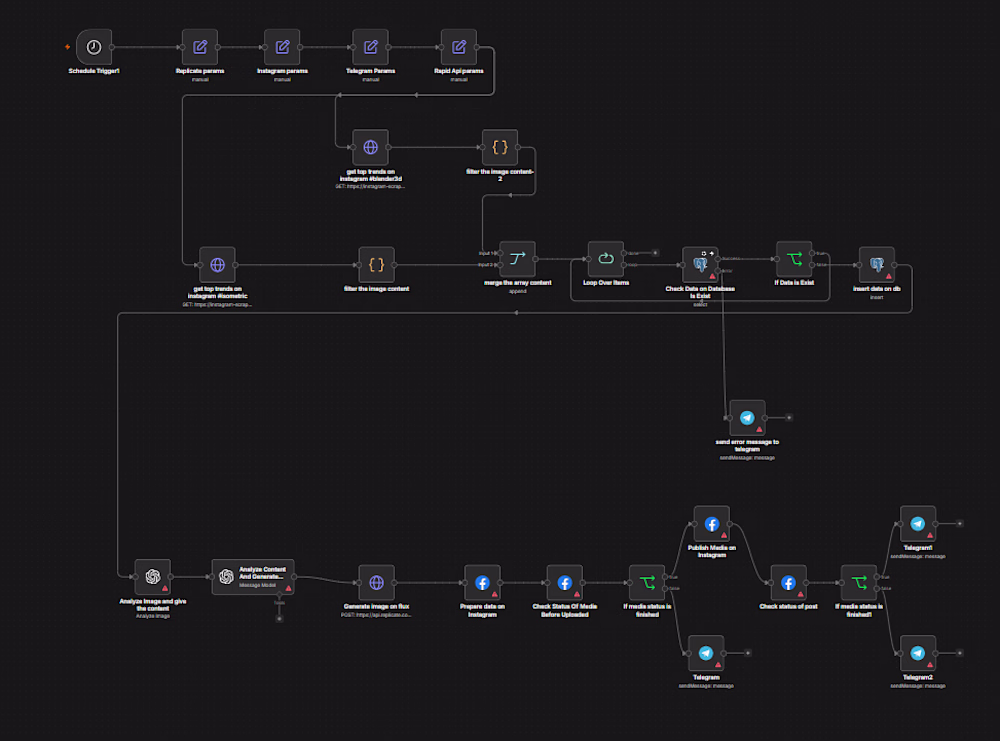
Task: Select the Publish Media on Instagram node
Action: click(712, 524)
